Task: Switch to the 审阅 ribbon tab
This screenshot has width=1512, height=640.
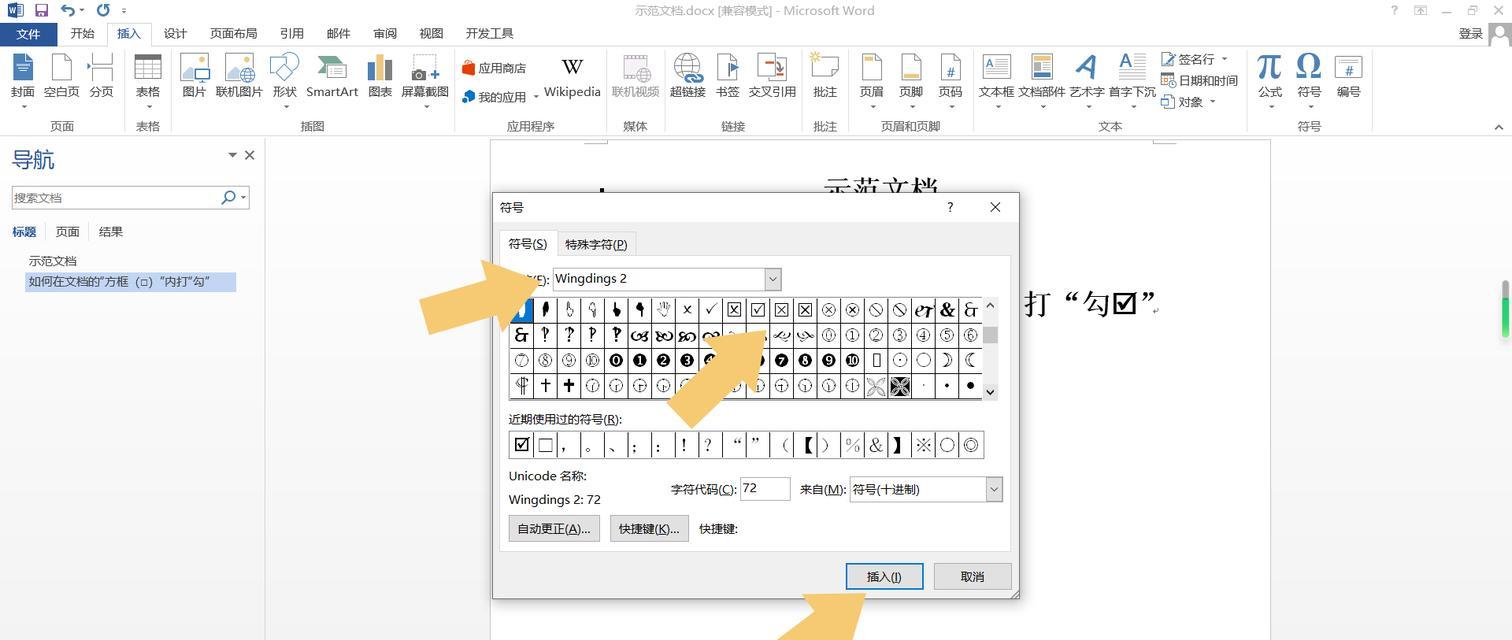Action: (385, 33)
